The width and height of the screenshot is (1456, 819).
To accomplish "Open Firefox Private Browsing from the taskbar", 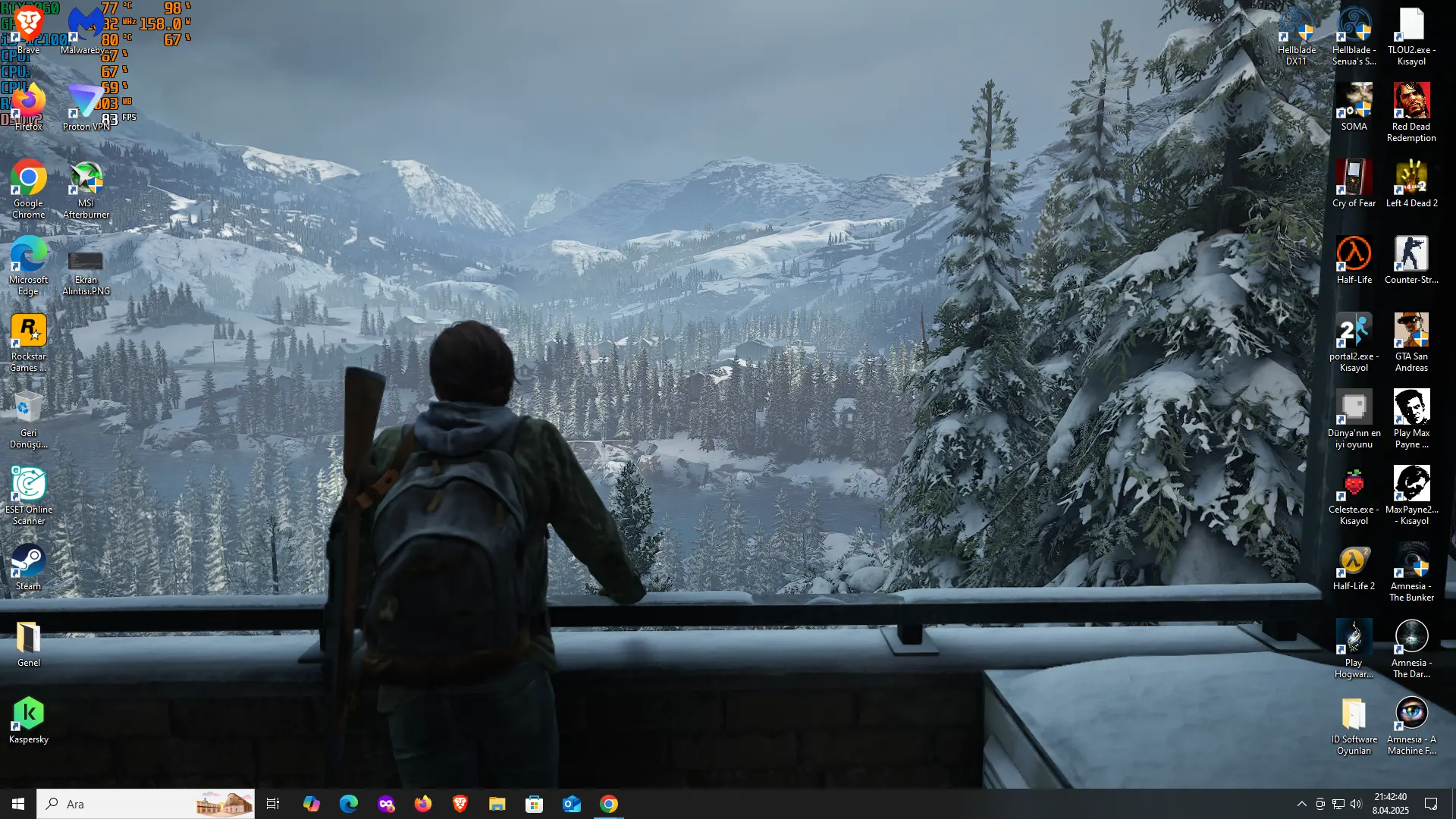I will [385, 804].
